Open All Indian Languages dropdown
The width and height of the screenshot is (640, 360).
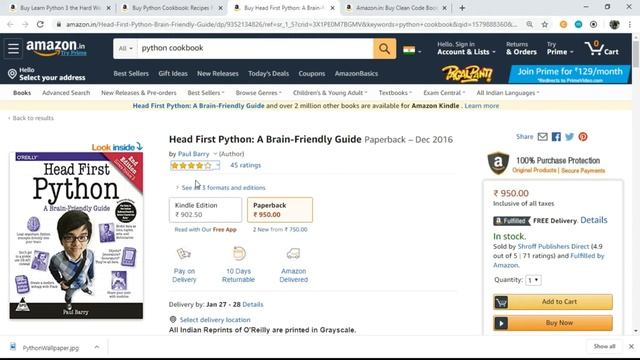[508, 93]
